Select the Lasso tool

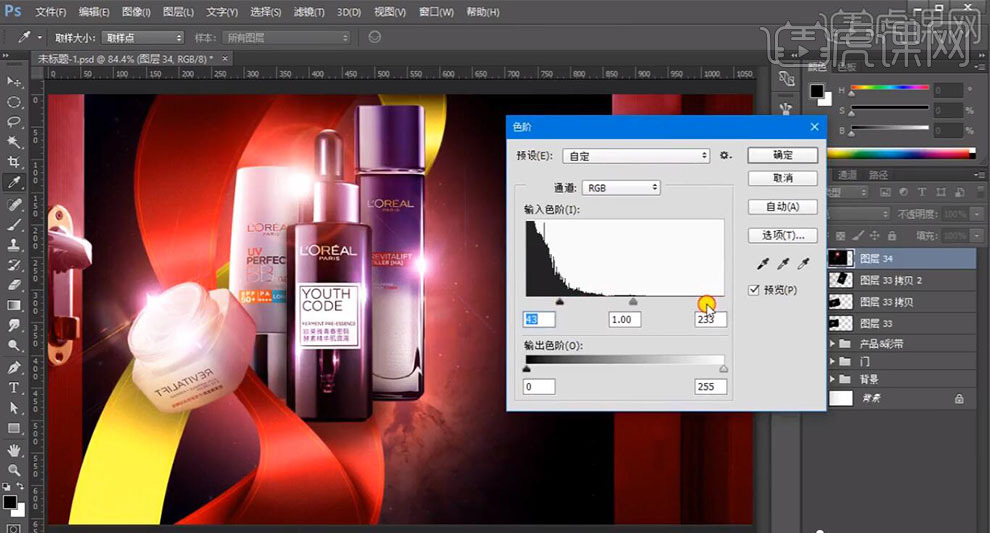(x=14, y=122)
